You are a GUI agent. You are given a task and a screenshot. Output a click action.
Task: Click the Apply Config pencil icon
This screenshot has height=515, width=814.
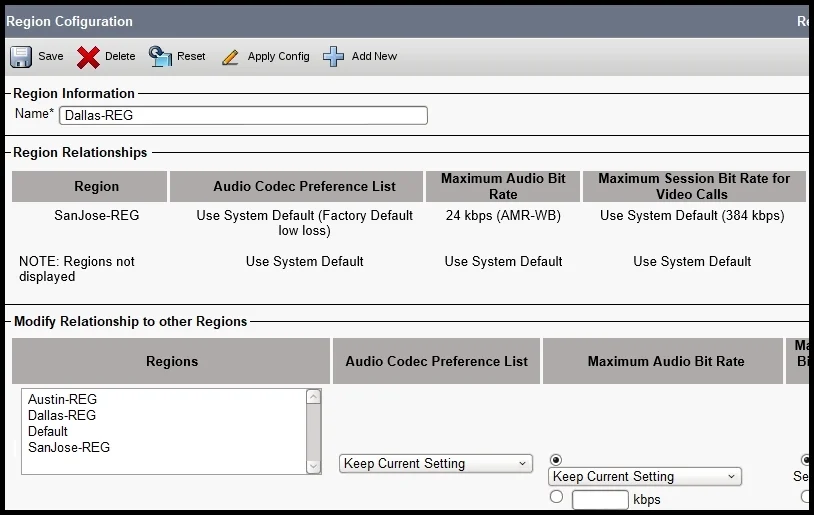230,57
